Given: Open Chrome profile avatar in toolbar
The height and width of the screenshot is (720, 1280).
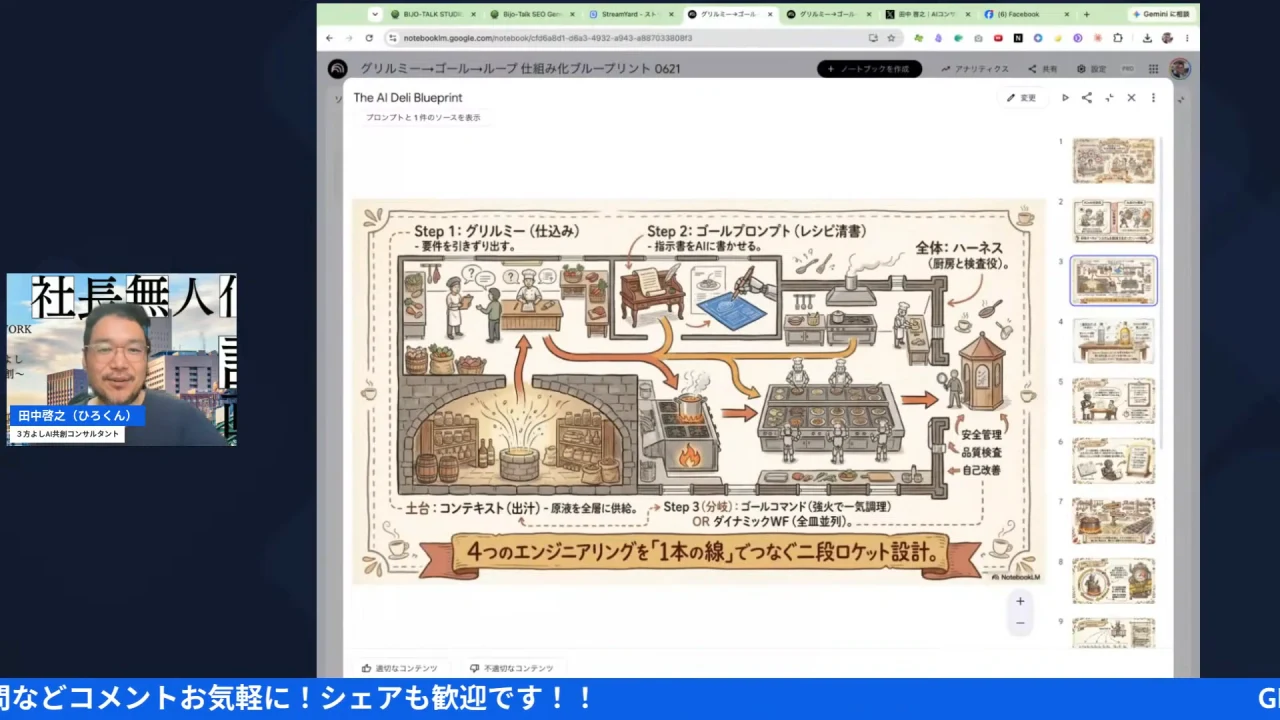Looking at the screenshot, I should (x=1167, y=38).
